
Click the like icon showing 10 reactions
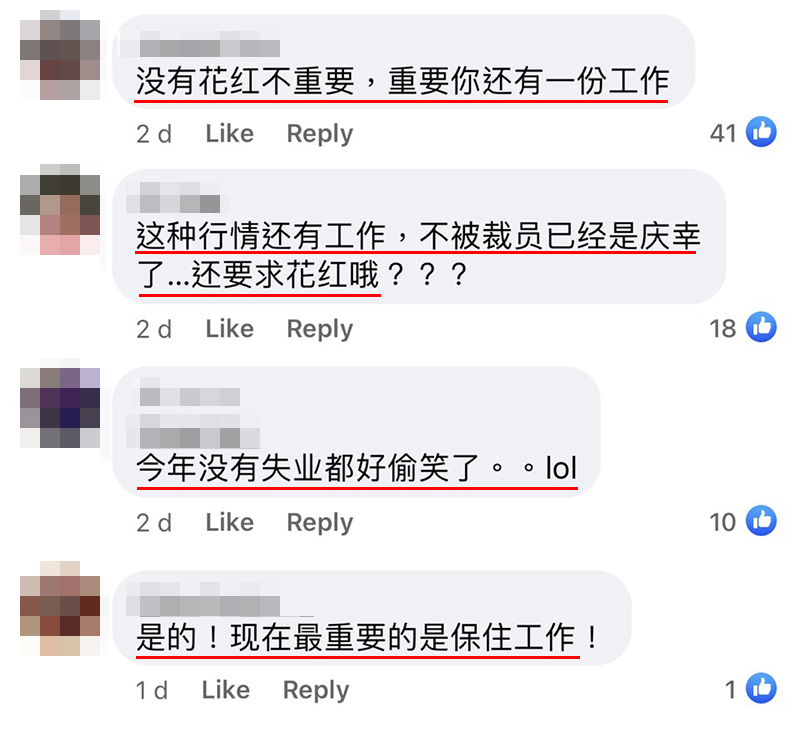click(x=761, y=520)
